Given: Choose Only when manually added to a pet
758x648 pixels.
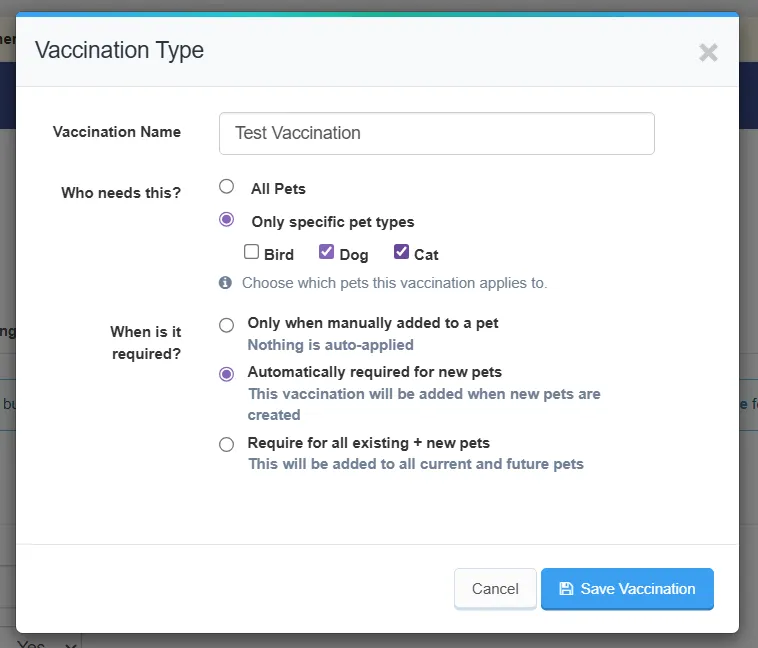Looking at the screenshot, I should [226, 325].
